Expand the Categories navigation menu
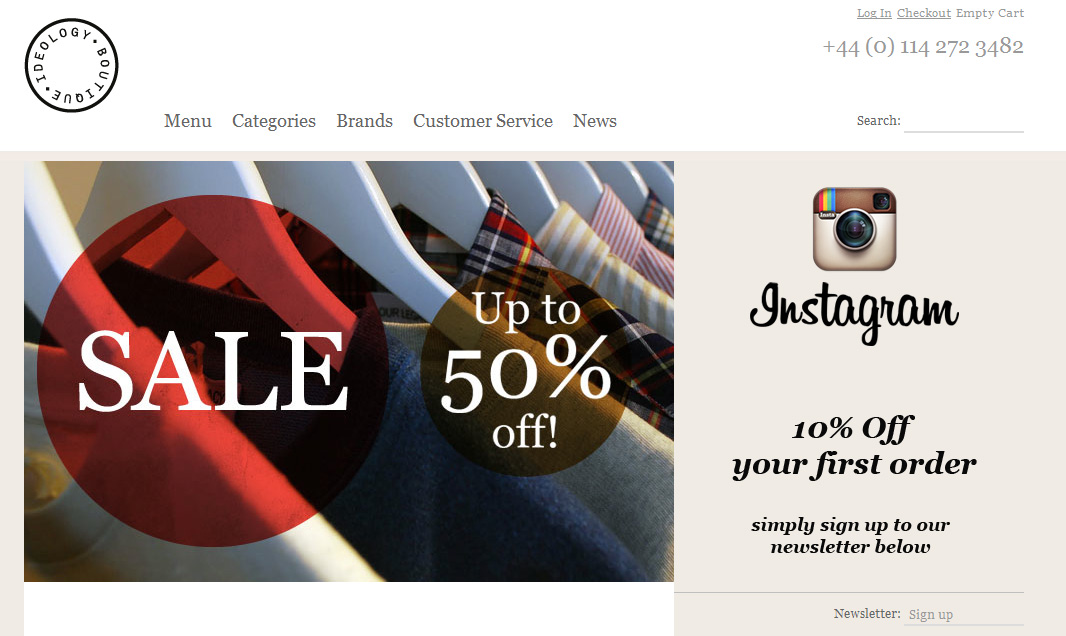 coord(274,121)
